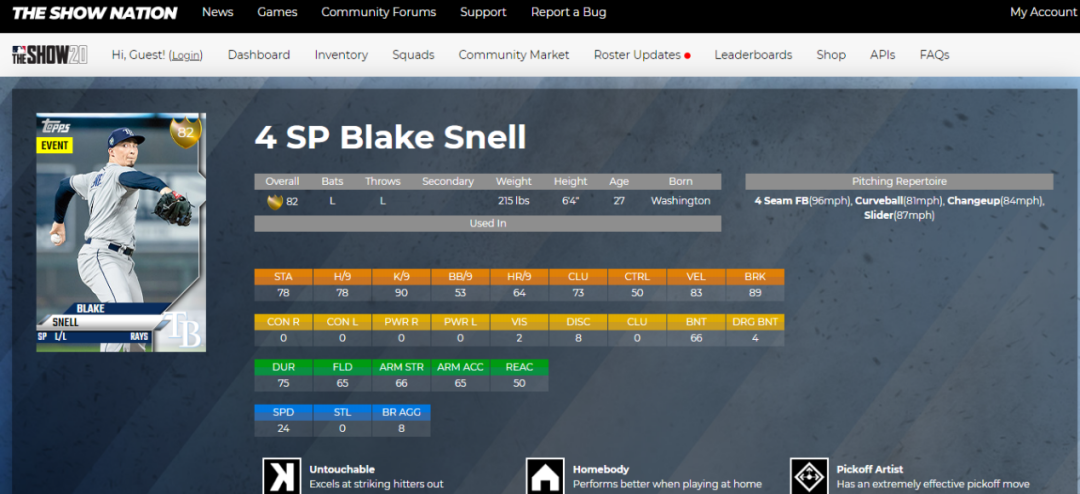Viewport: 1080px width, 494px height.
Task: Navigate to Community Market
Action: coord(514,55)
